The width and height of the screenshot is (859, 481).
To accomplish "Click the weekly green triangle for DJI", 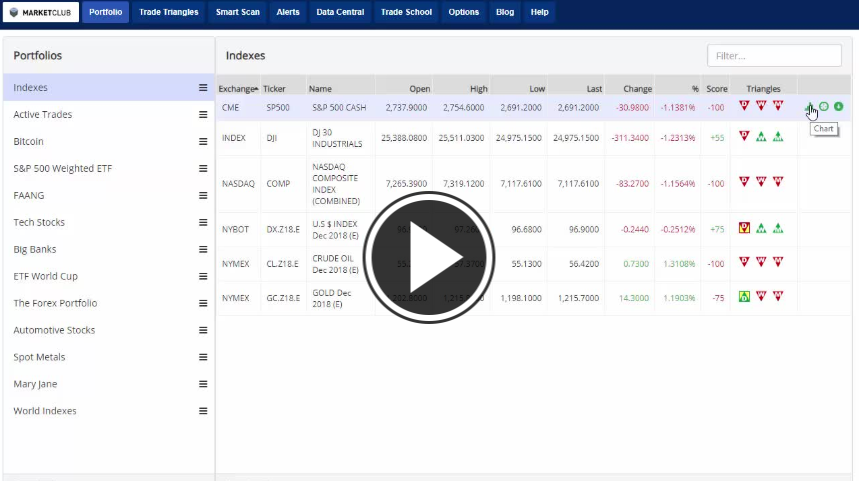I will pyautogui.click(x=761, y=136).
